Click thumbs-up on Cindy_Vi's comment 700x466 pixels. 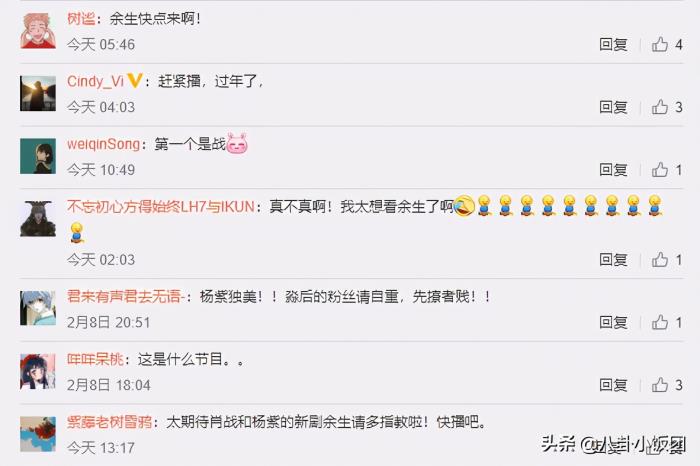pyautogui.click(x=660, y=107)
